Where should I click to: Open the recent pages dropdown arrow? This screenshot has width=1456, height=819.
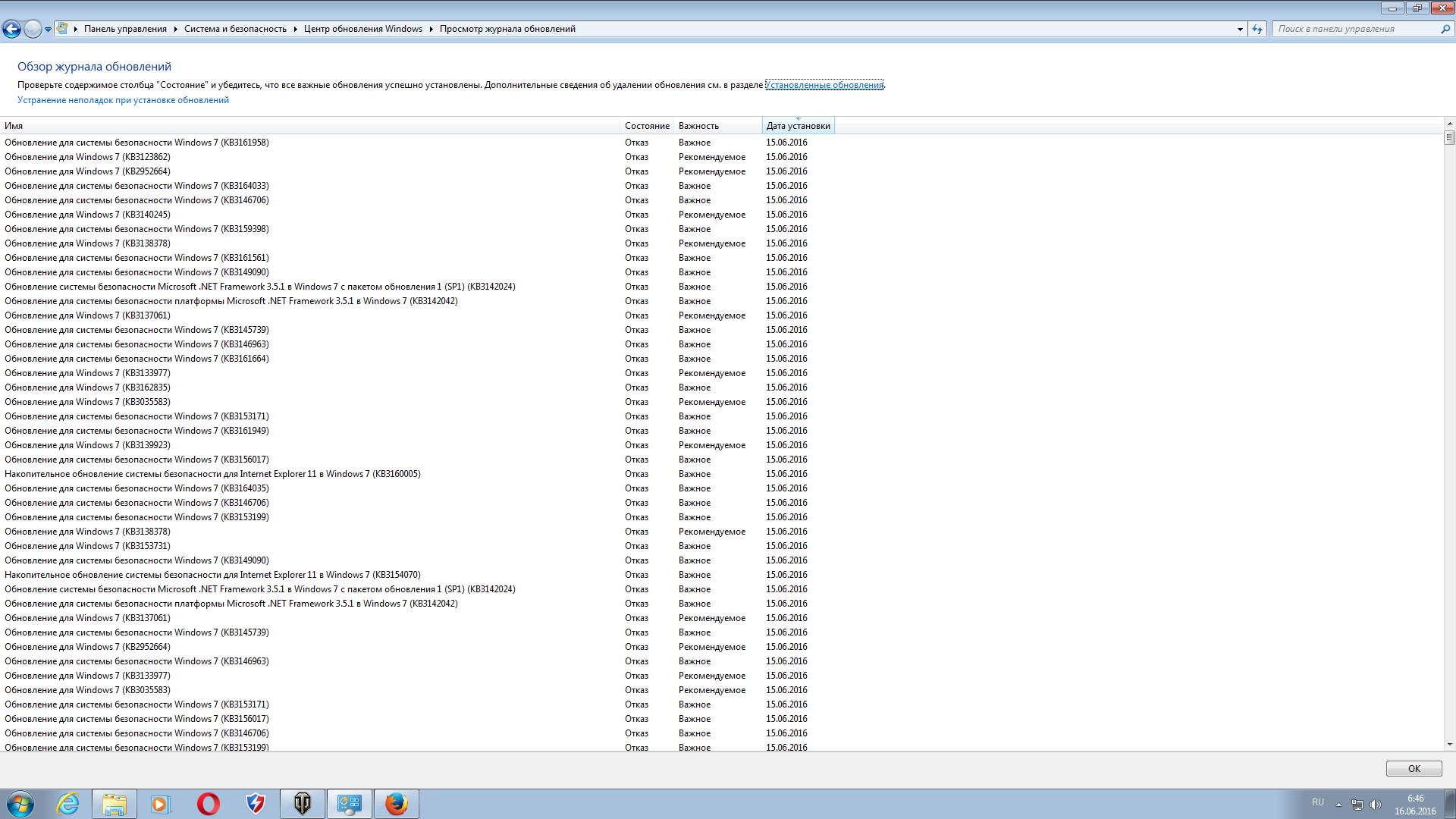(48, 30)
